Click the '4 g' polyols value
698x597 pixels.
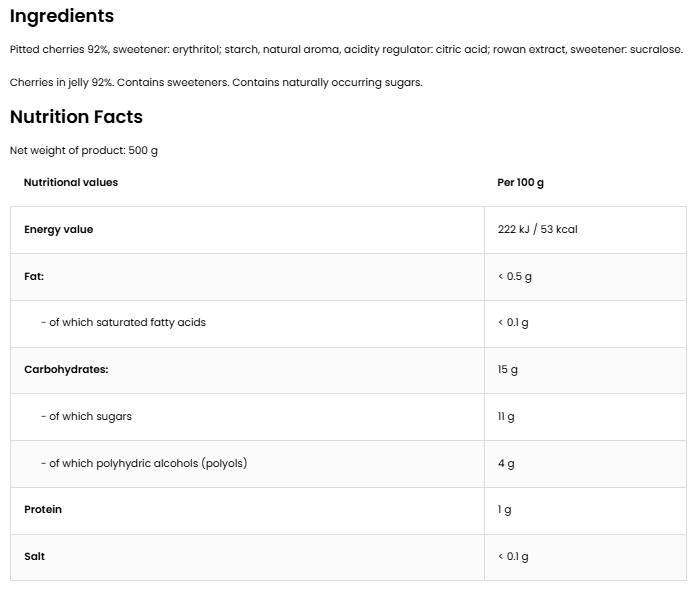(505, 463)
